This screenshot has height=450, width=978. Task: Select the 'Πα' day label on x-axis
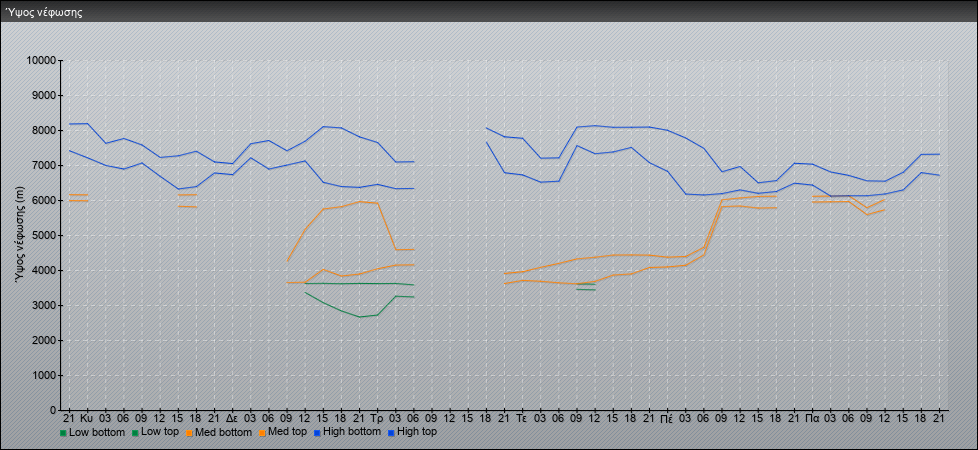(811, 417)
